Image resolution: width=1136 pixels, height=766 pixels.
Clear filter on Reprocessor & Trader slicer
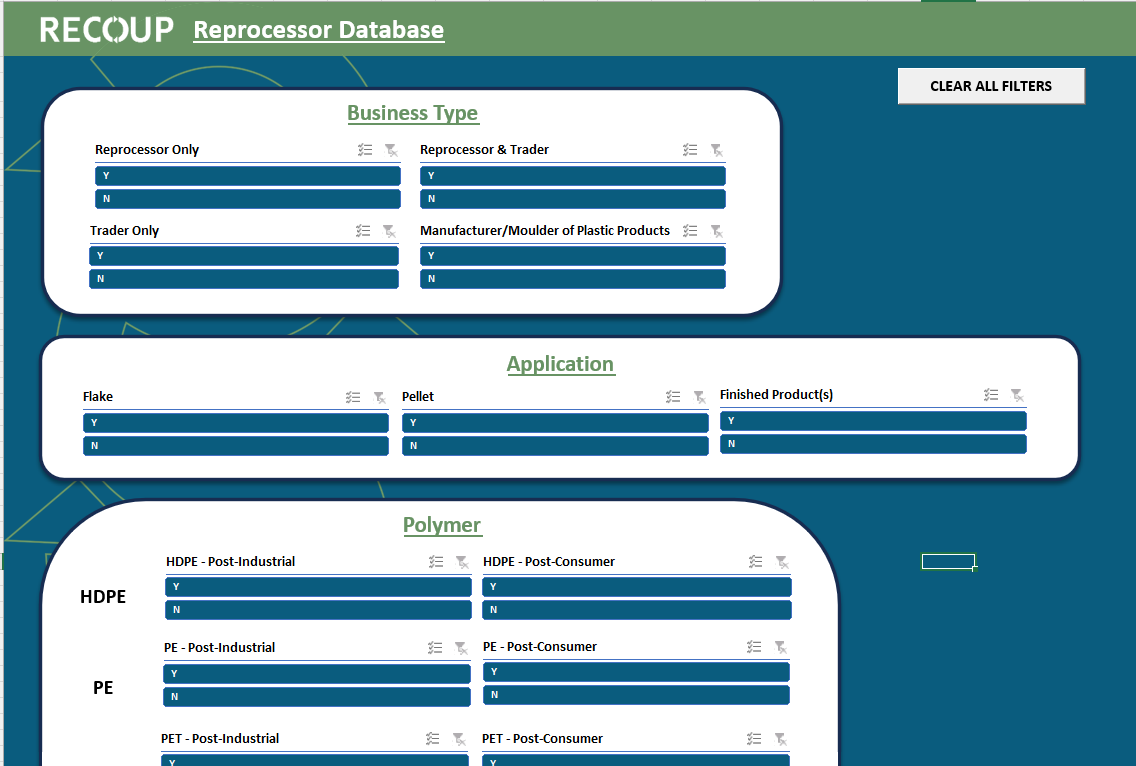coord(717,149)
